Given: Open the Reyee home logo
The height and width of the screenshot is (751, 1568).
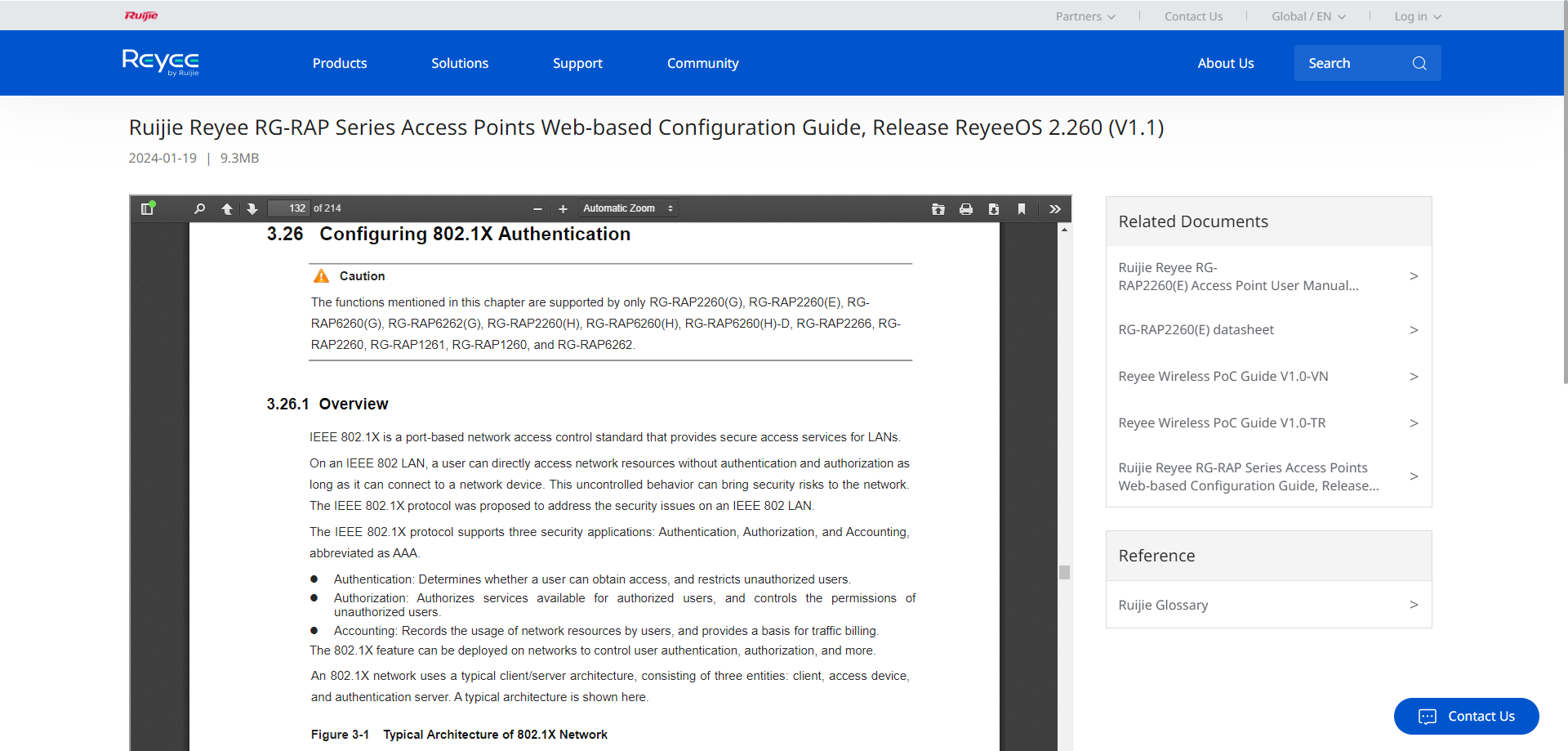Looking at the screenshot, I should (x=161, y=62).
